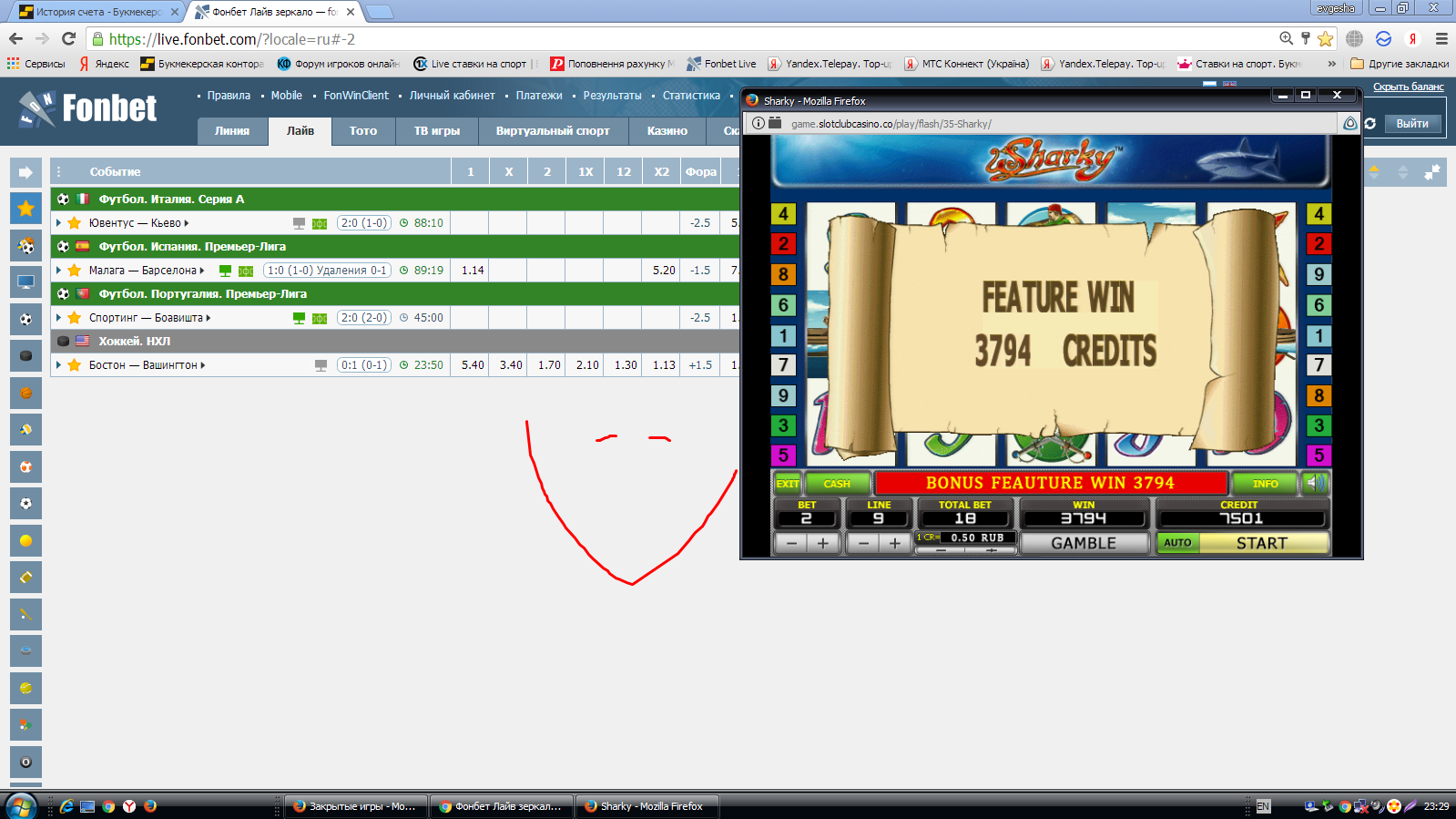Click the INFO button in Sharky slot
Screen dimensions: 1456x819
tap(1266, 484)
